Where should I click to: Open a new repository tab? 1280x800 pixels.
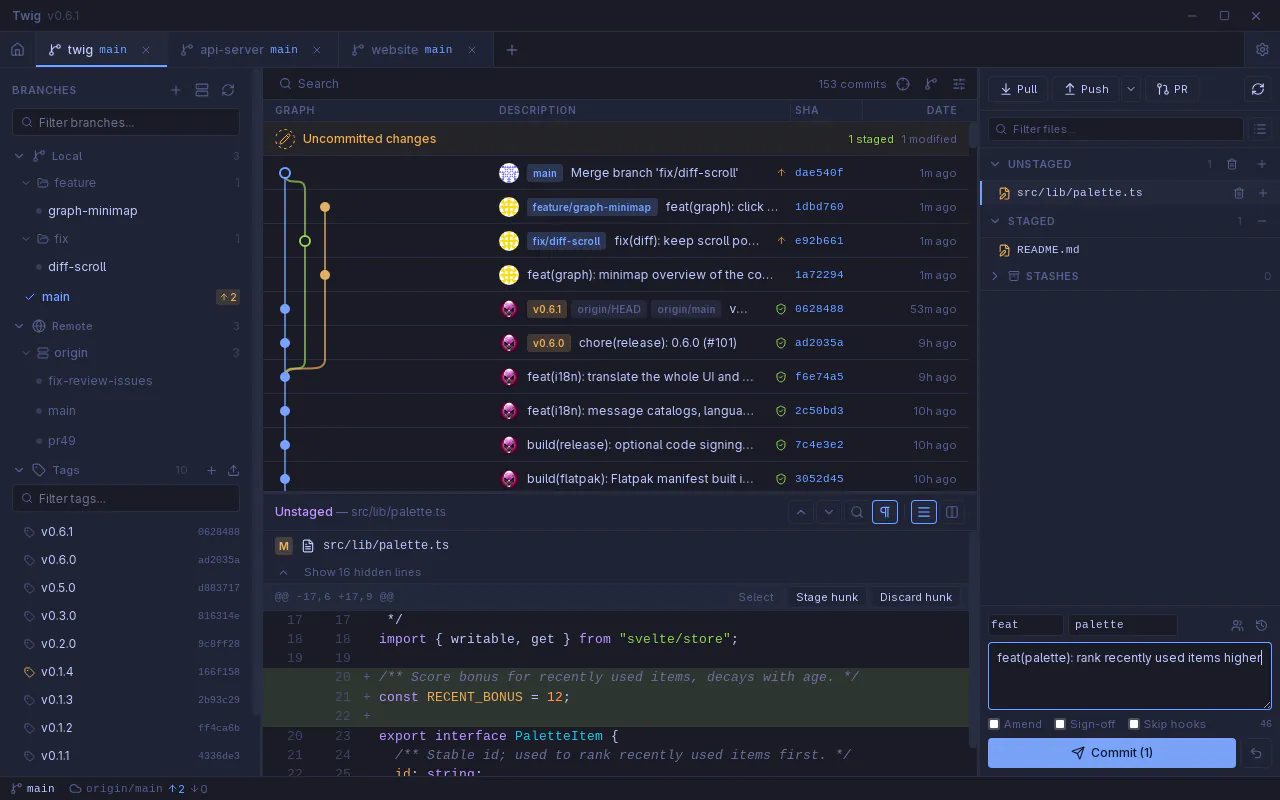click(512, 49)
